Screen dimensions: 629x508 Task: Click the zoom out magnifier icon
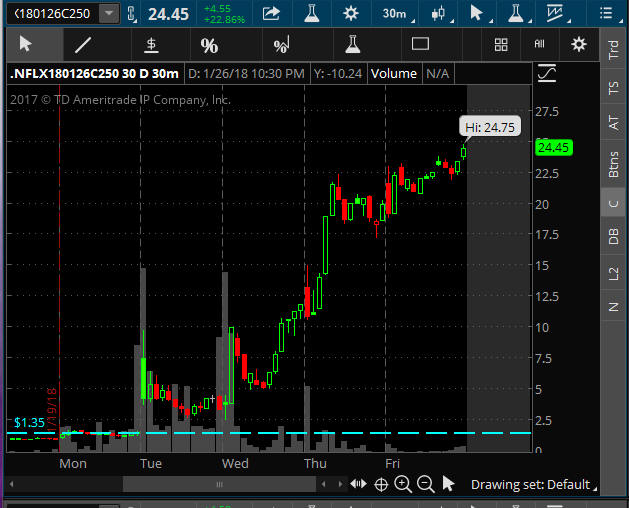tap(426, 484)
